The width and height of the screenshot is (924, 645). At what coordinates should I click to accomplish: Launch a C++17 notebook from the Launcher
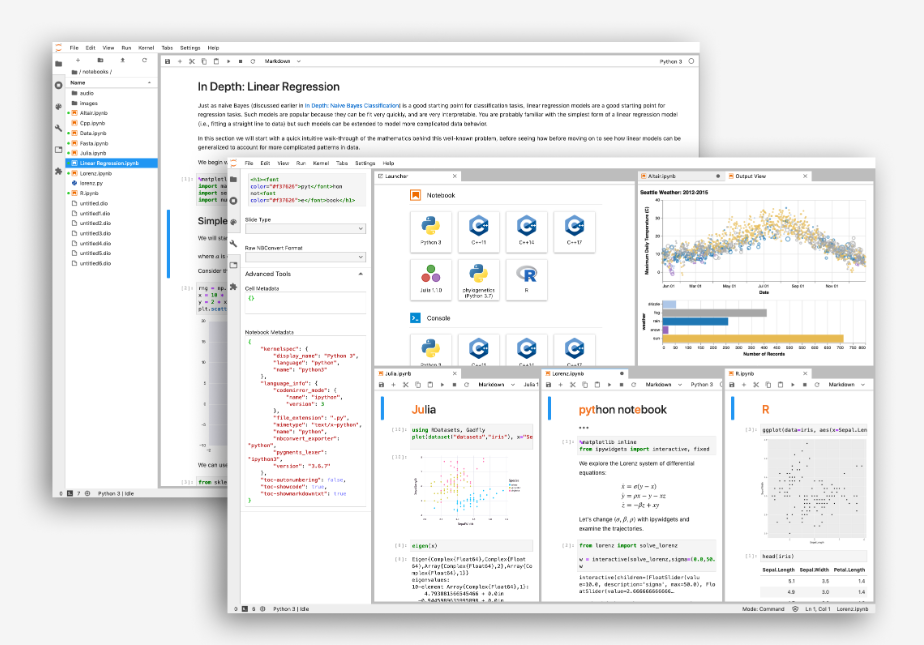[x=575, y=231]
